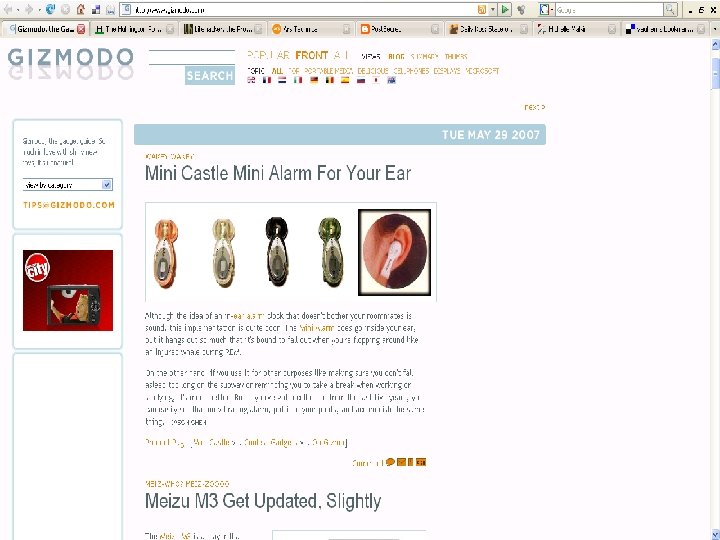The image size is (720, 540).
Task: Click the page scrollbar up arrow
Action: click(715, 45)
